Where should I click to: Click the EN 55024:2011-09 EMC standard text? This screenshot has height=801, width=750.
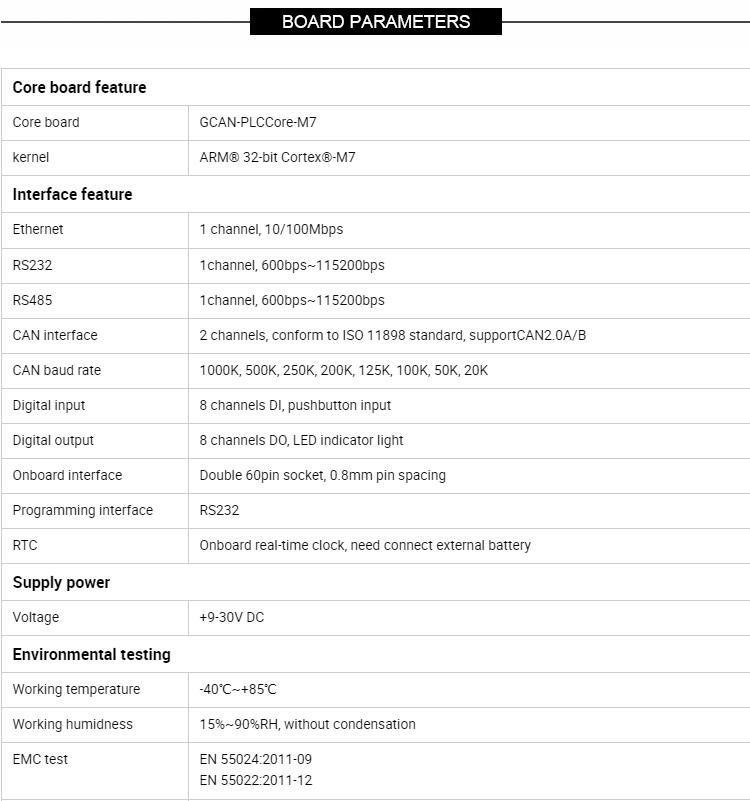(255, 759)
